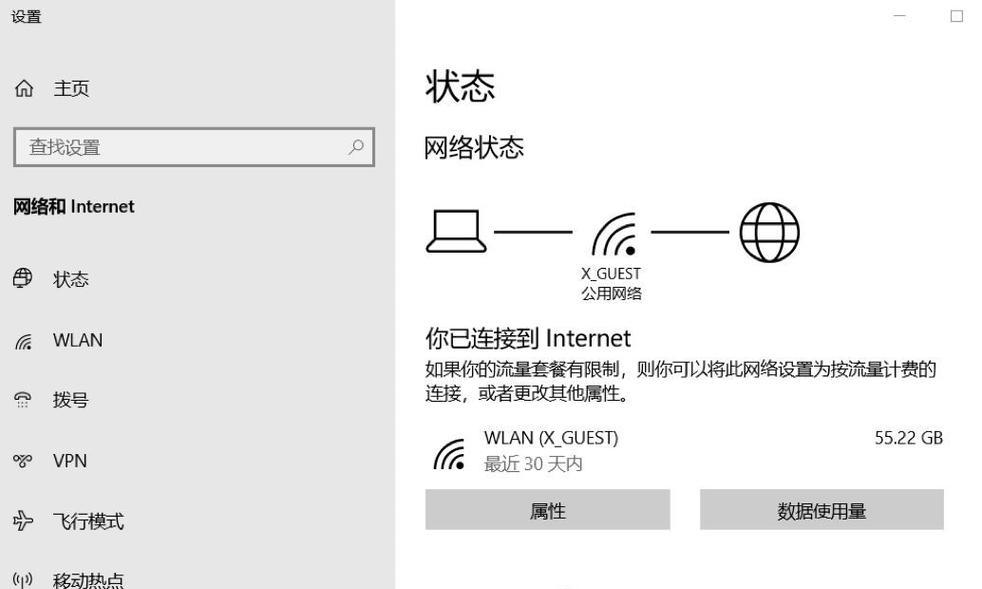Maximize the Settings window

(956, 16)
